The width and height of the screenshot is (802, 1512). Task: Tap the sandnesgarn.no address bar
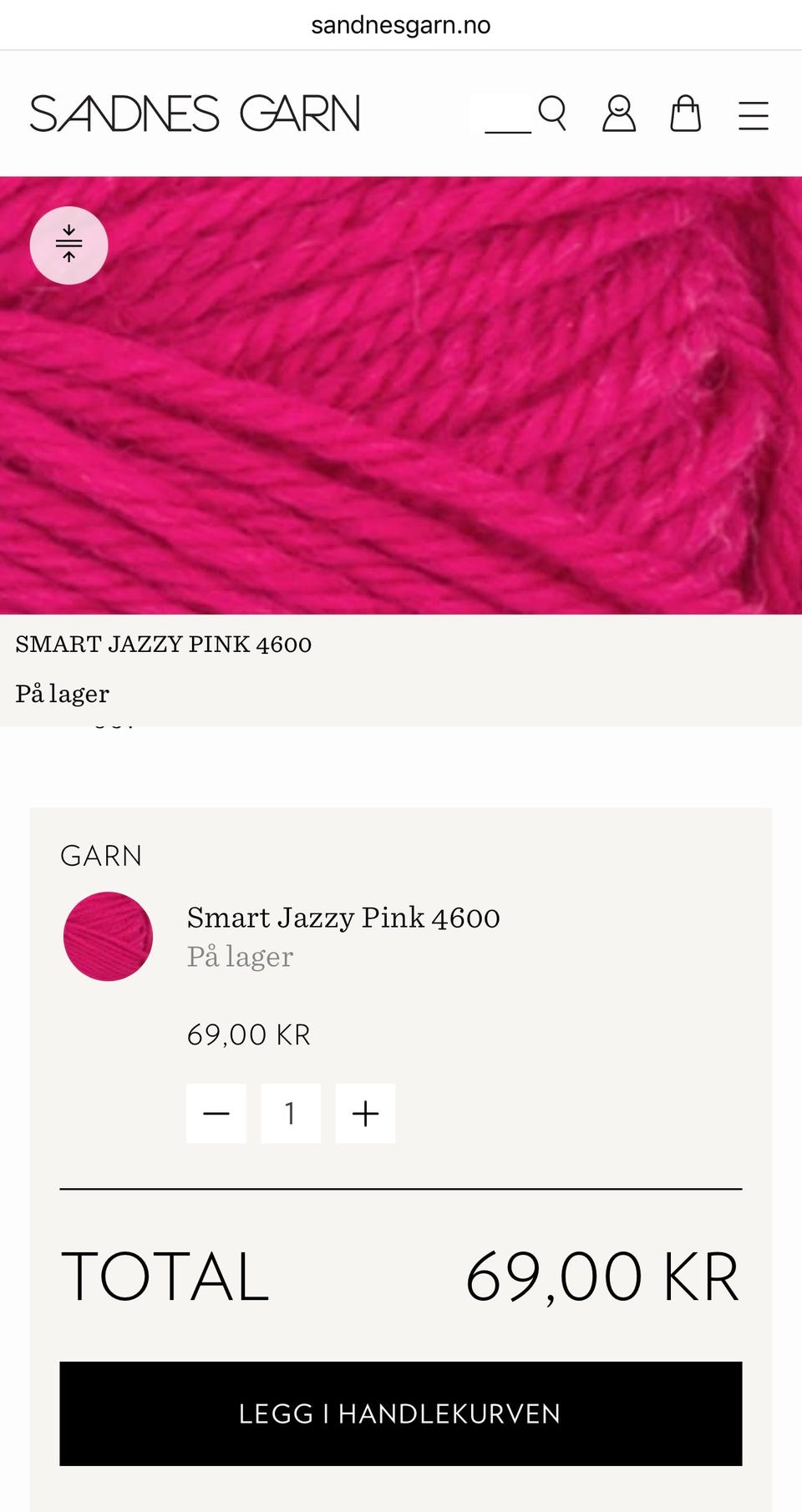point(401,25)
